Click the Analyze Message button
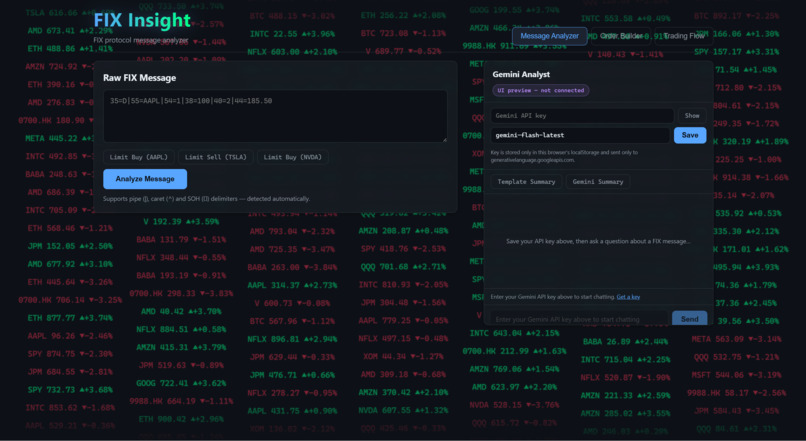 [x=145, y=179]
